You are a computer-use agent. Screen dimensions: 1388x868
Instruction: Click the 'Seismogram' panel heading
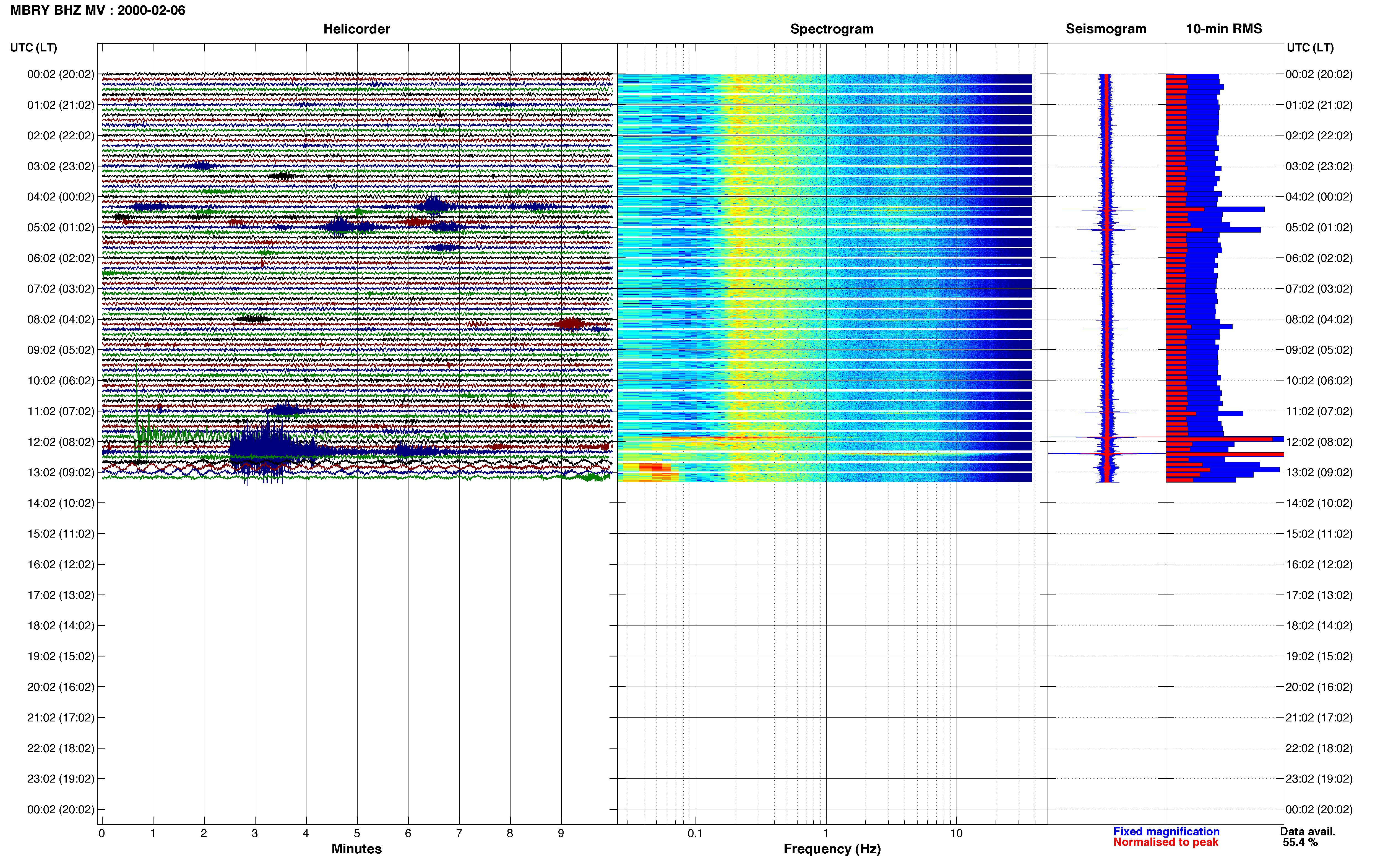1106,29
